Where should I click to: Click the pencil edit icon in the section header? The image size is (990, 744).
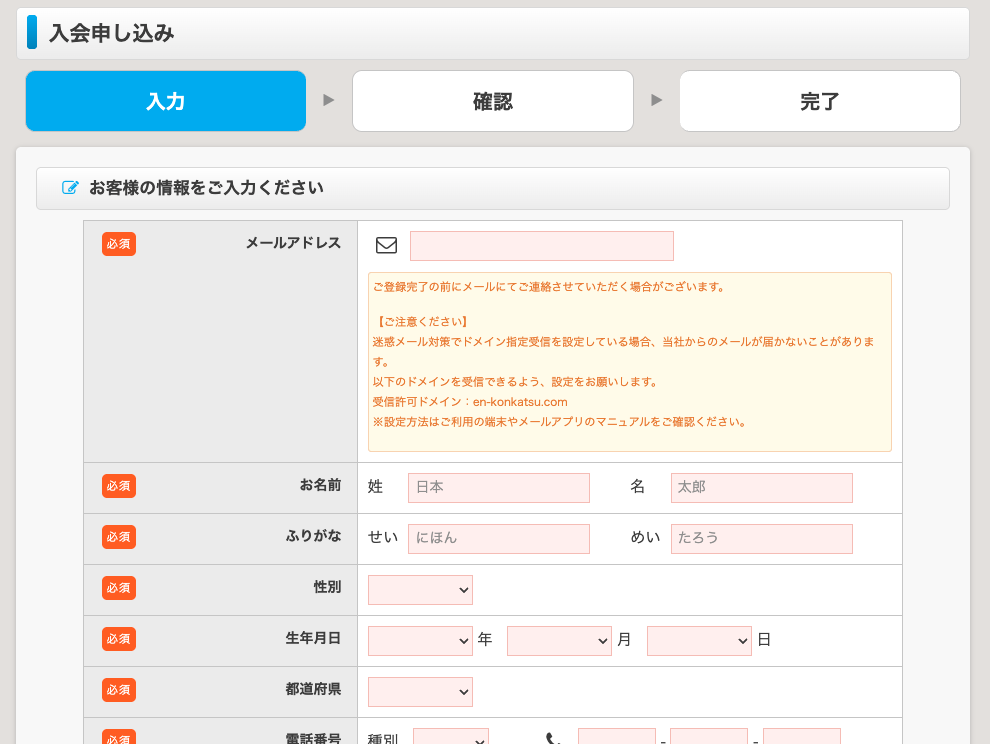pyautogui.click(x=70, y=188)
